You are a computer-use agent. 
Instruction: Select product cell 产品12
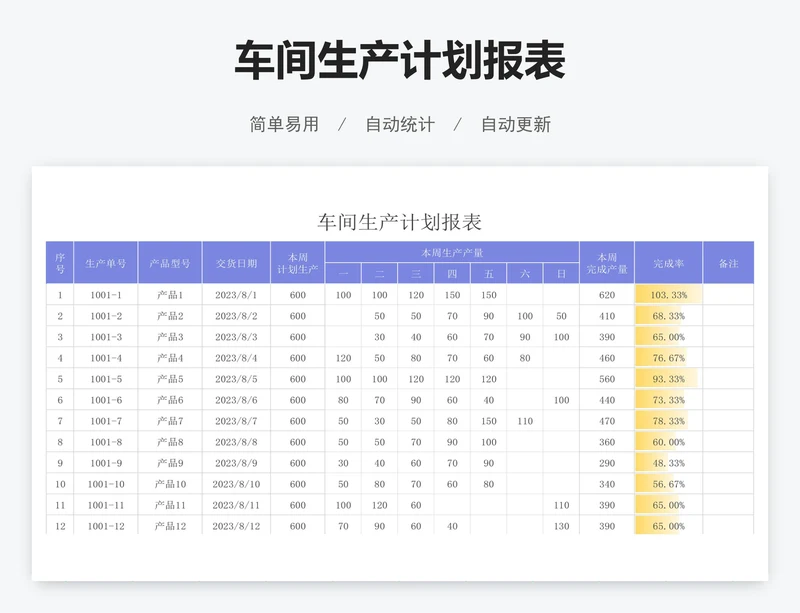pyautogui.click(x=170, y=526)
